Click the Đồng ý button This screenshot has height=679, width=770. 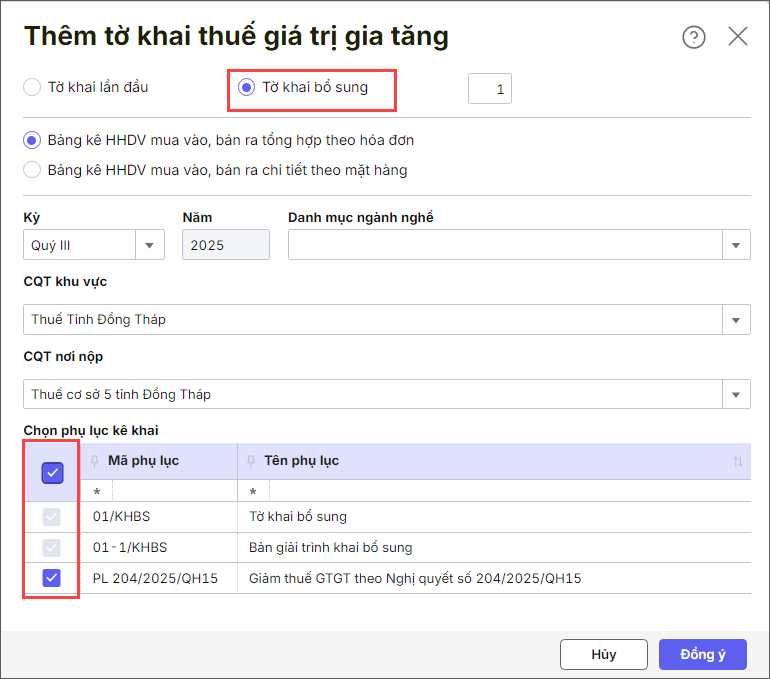click(703, 654)
